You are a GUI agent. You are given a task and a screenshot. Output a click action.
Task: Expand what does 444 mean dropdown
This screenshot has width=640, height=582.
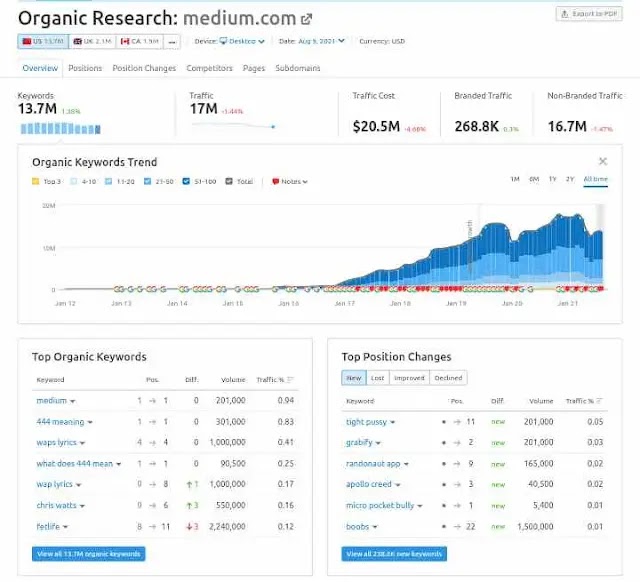(x=119, y=464)
